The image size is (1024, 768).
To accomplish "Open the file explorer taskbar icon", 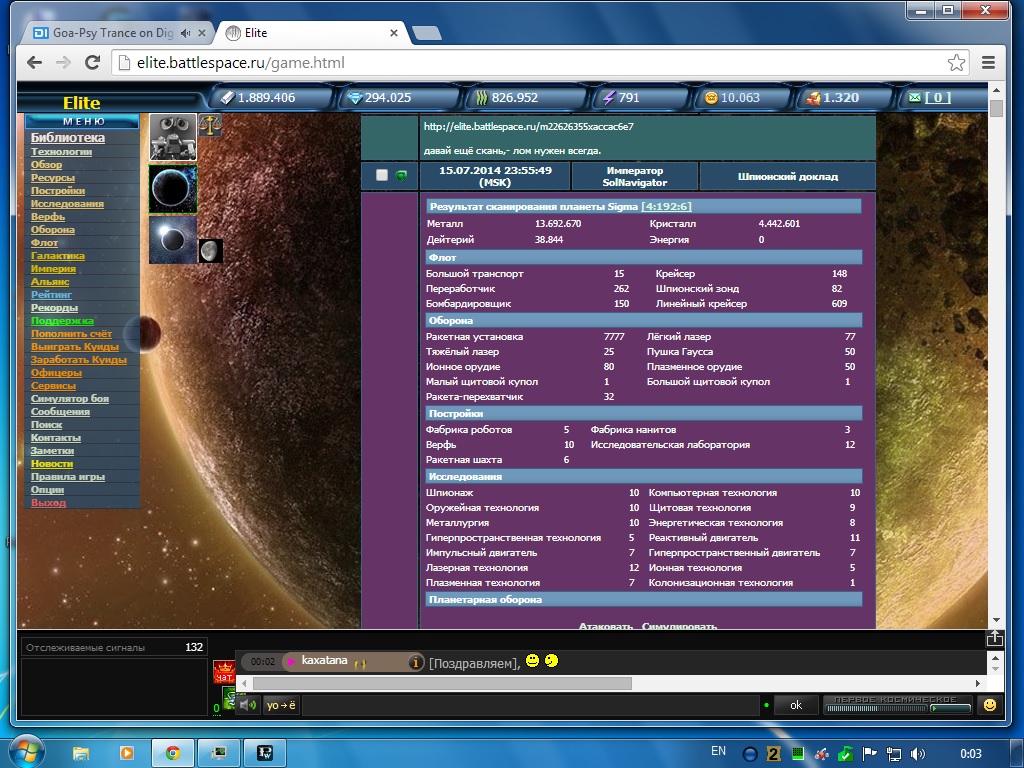I will pos(81,753).
